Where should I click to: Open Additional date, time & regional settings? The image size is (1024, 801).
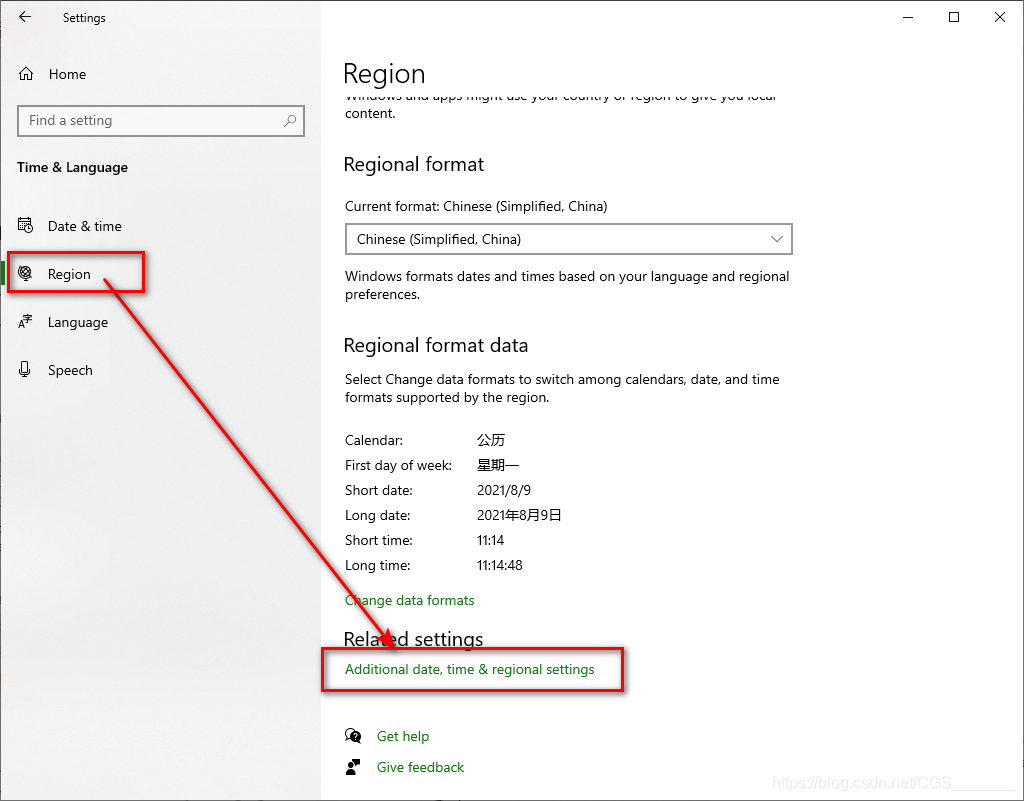pos(472,669)
